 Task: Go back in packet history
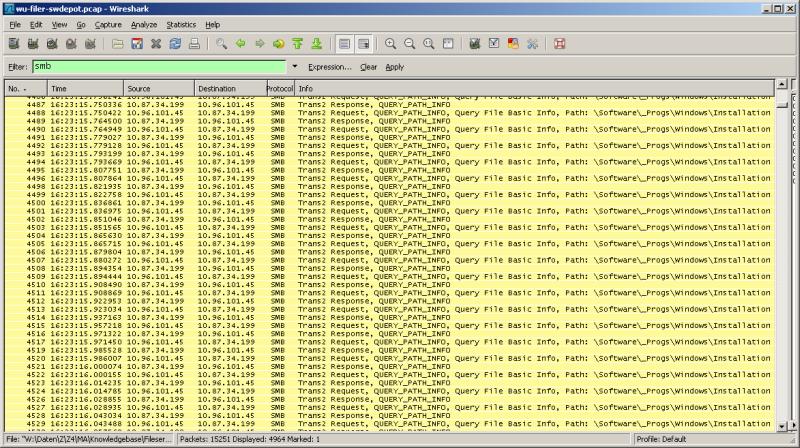click(x=240, y=44)
